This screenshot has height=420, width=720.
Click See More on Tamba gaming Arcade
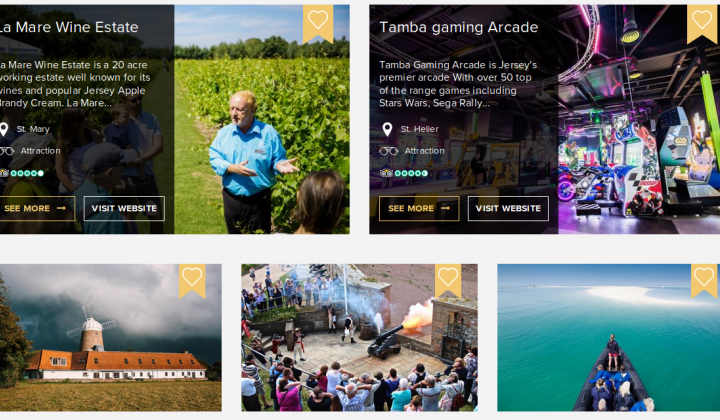tap(419, 208)
